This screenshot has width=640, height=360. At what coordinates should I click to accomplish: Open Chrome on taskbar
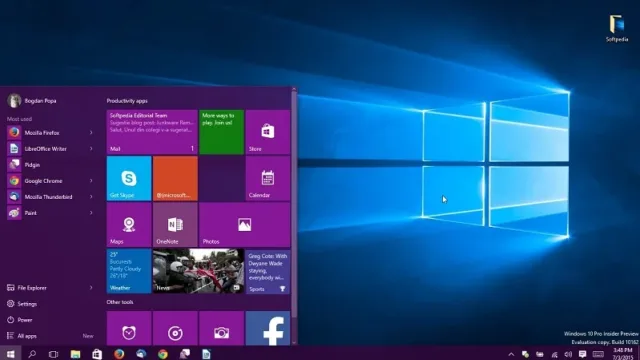pyautogui.click(x=163, y=354)
